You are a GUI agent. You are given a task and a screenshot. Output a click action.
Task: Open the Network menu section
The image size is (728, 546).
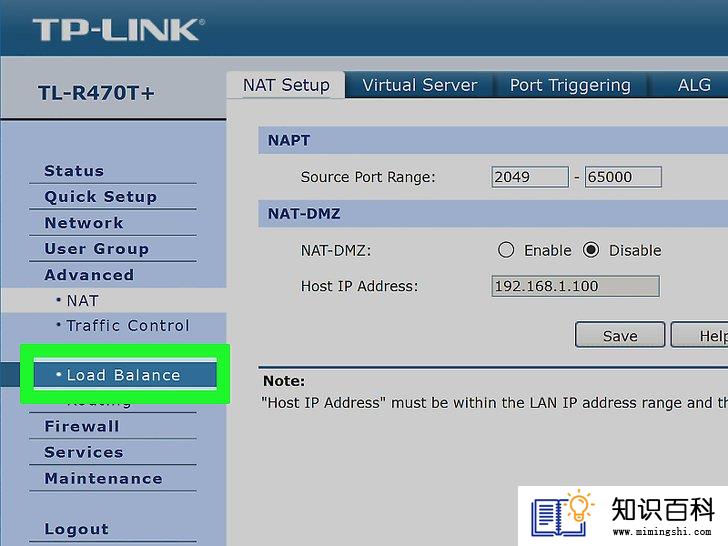84,223
